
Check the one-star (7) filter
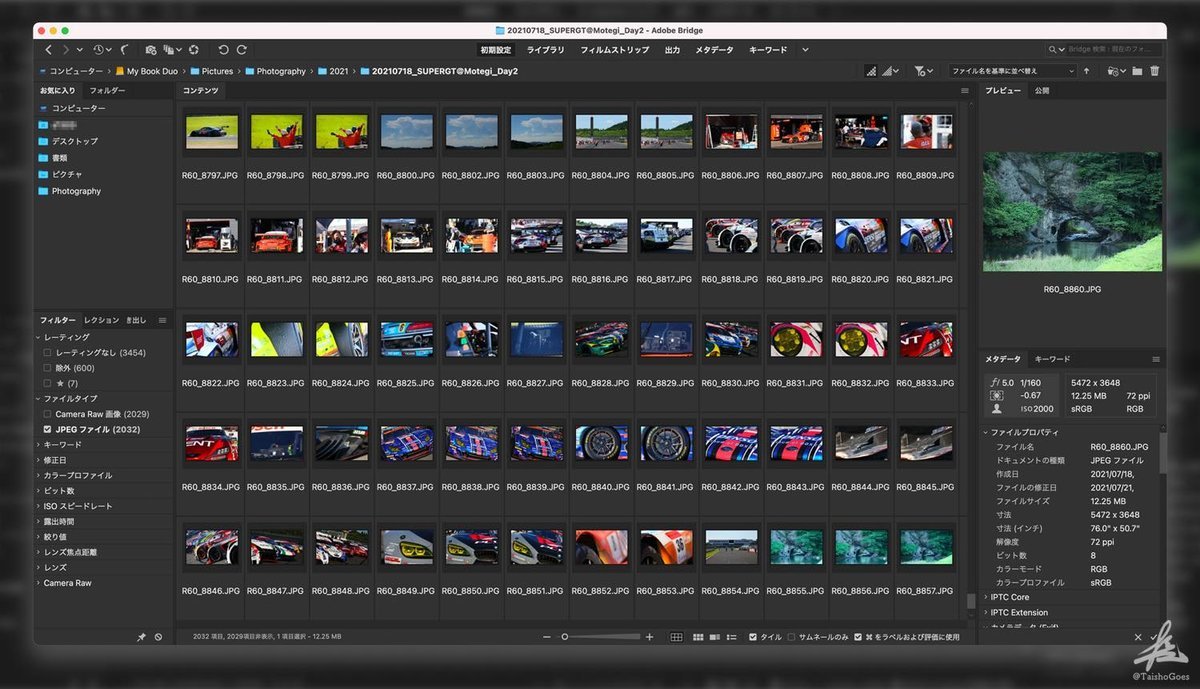pyautogui.click(x=47, y=383)
